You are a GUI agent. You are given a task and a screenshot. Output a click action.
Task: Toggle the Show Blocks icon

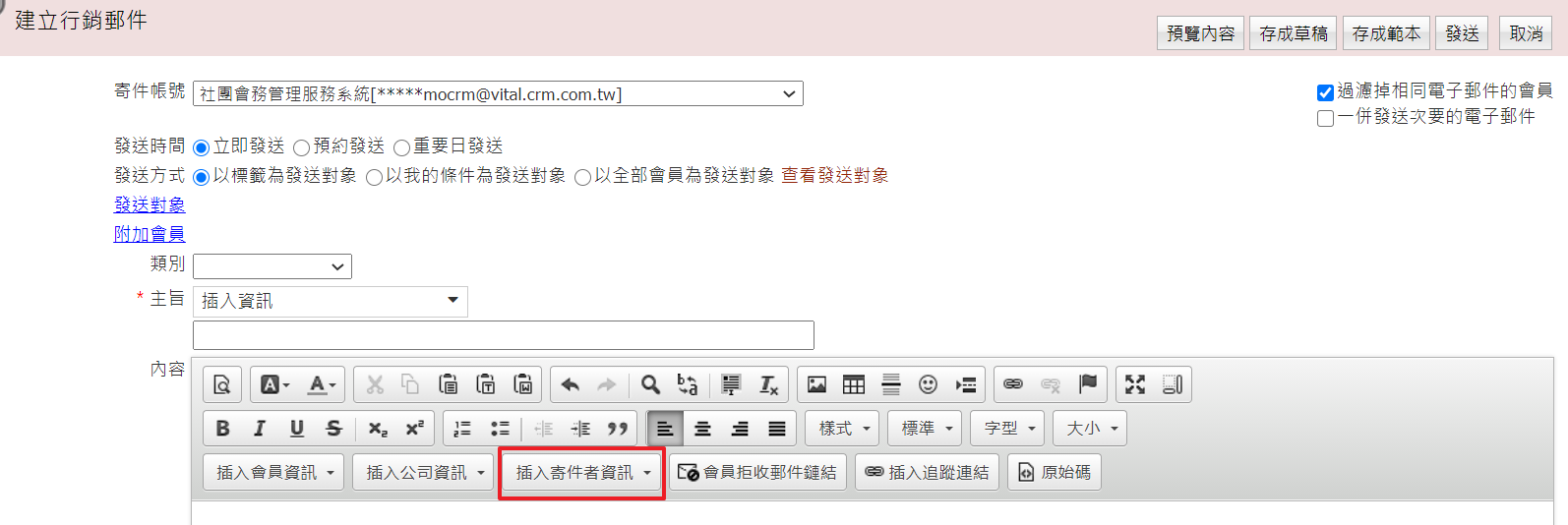coord(1173,384)
